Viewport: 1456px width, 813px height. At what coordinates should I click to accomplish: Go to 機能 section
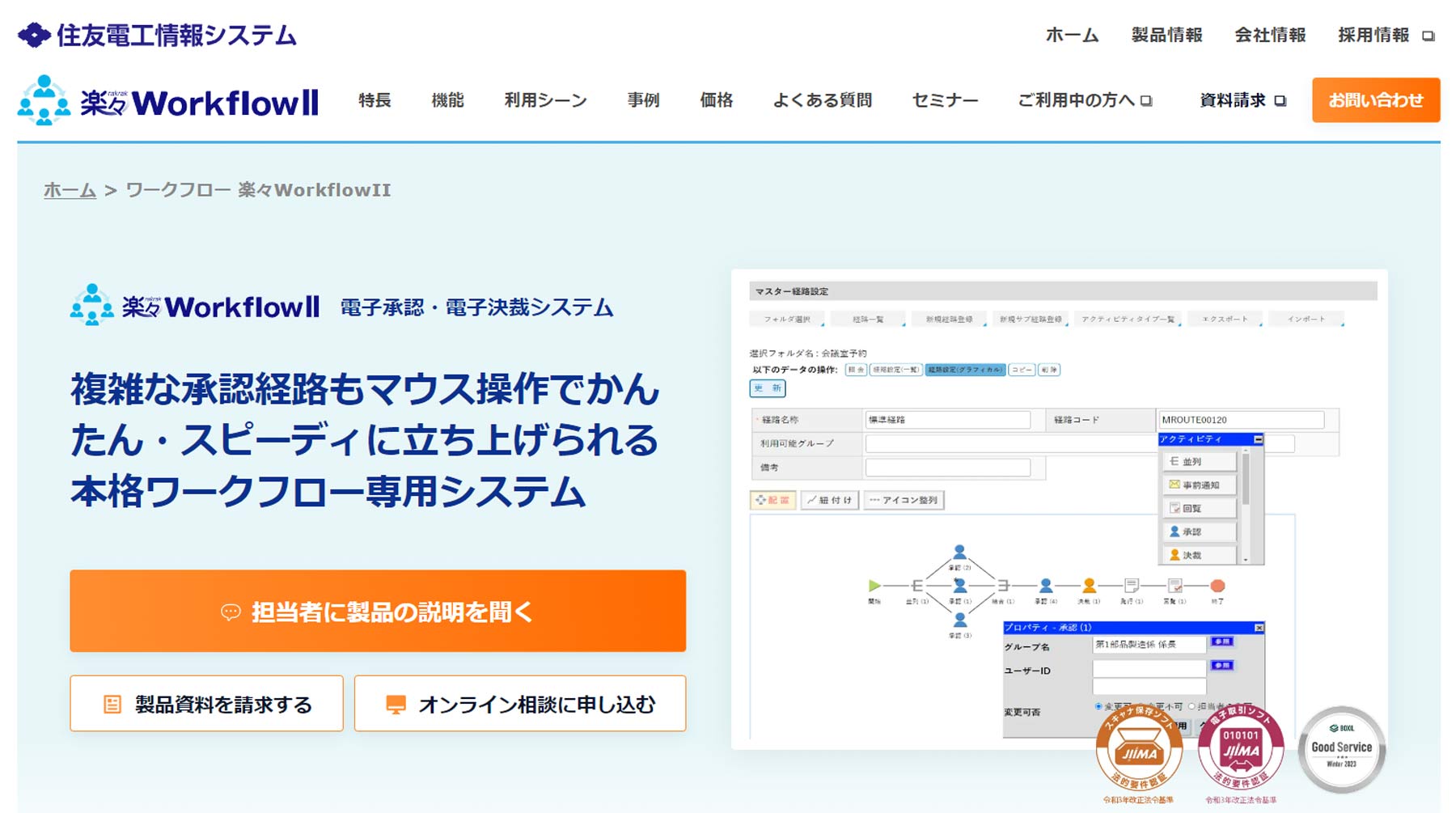coord(447,100)
